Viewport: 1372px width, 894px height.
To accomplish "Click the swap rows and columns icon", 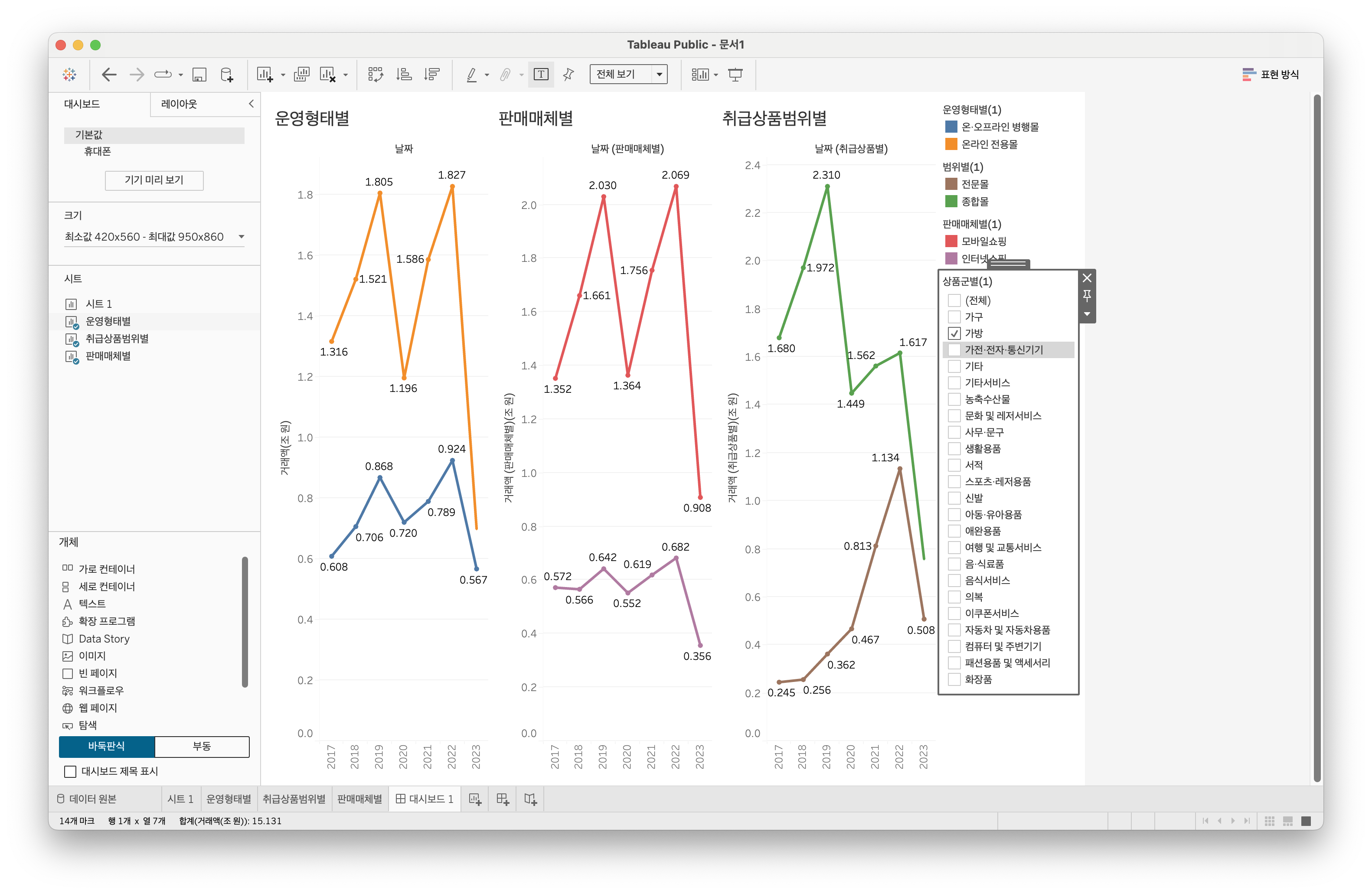I will point(375,75).
